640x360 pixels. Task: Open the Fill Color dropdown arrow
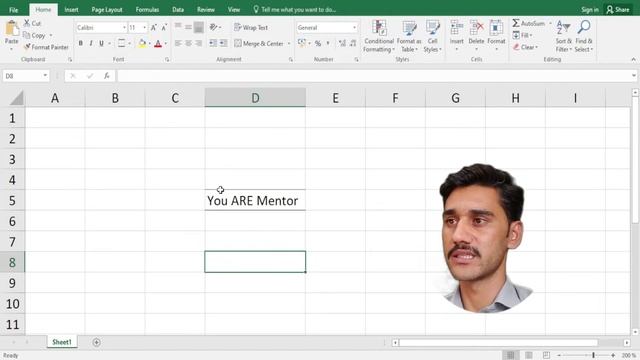coord(149,43)
